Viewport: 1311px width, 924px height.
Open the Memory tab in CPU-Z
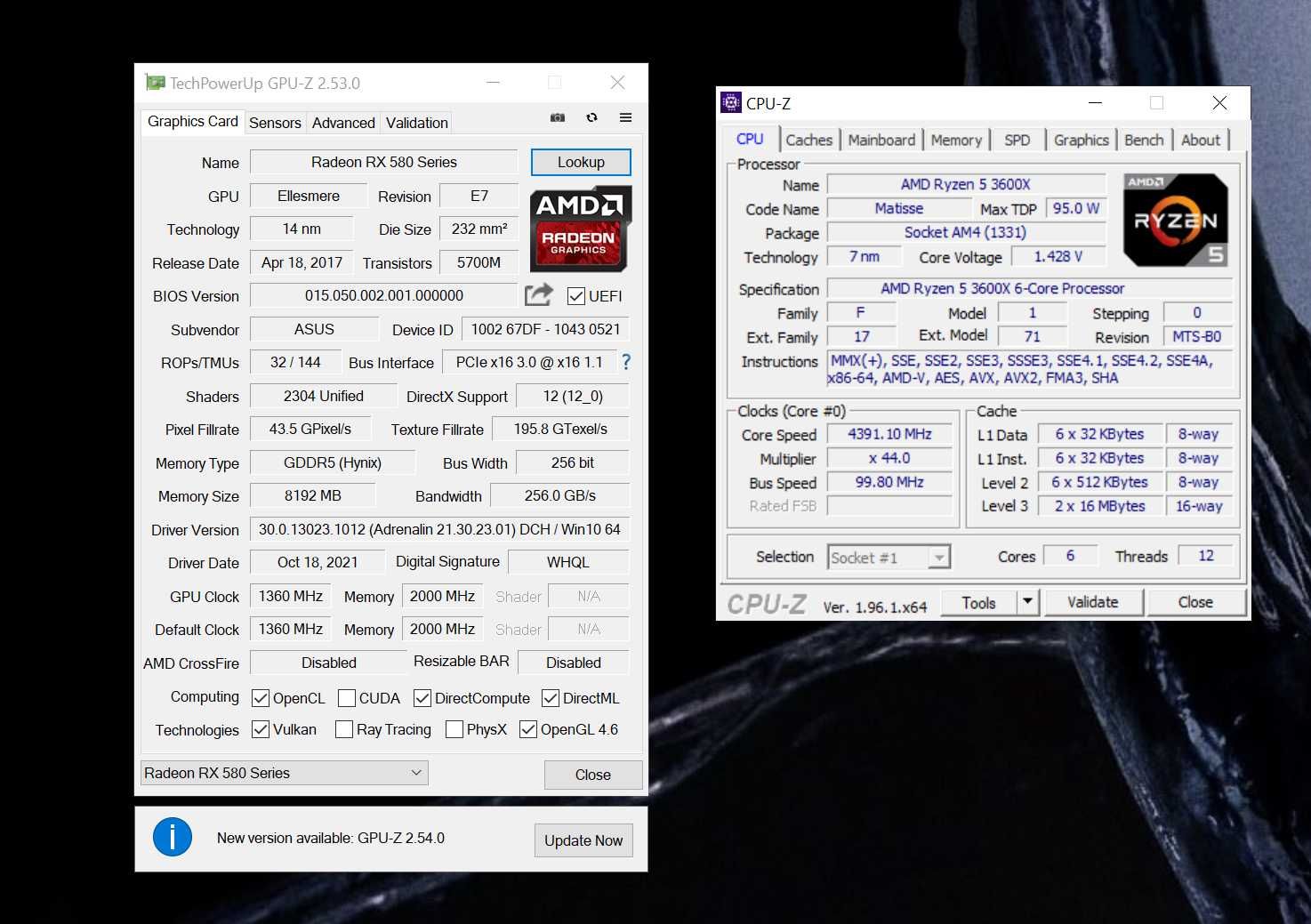956,140
